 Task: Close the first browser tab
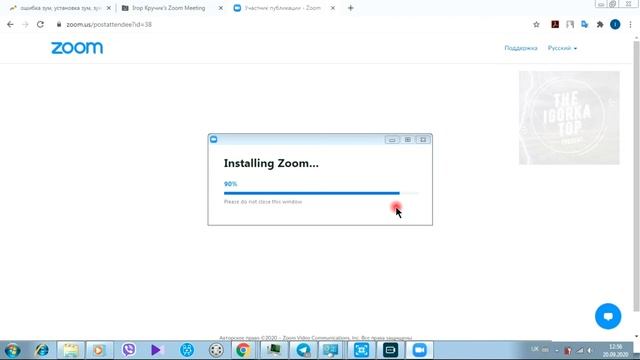coord(109,8)
